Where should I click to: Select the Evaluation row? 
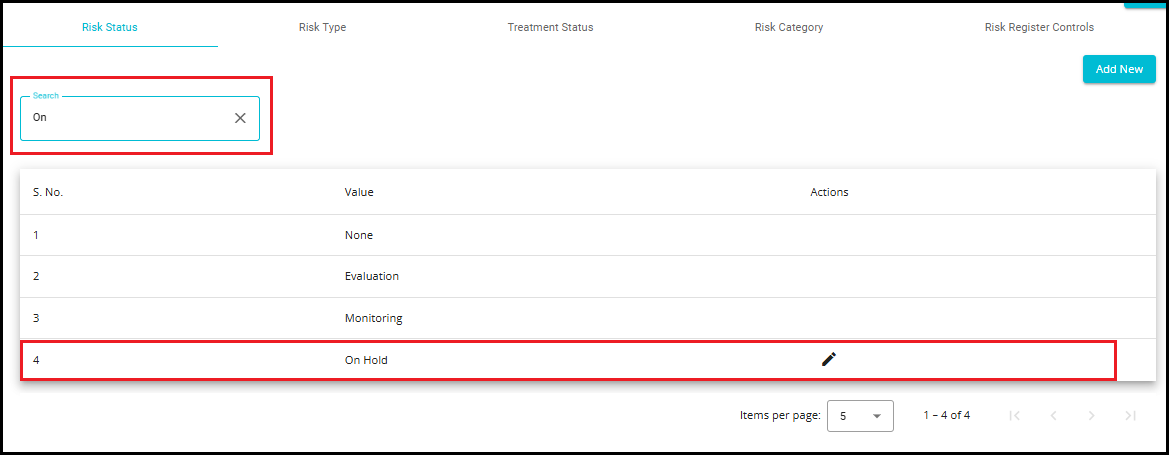click(x=372, y=276)
